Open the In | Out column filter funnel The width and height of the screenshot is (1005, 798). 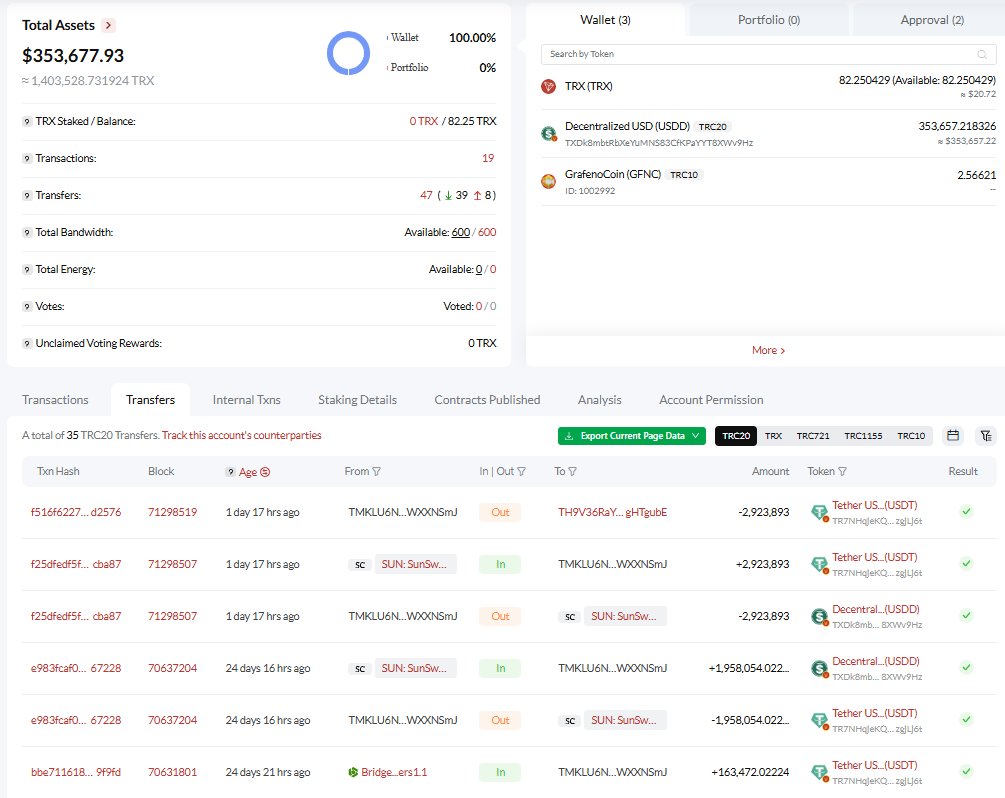tap(521, 472)
